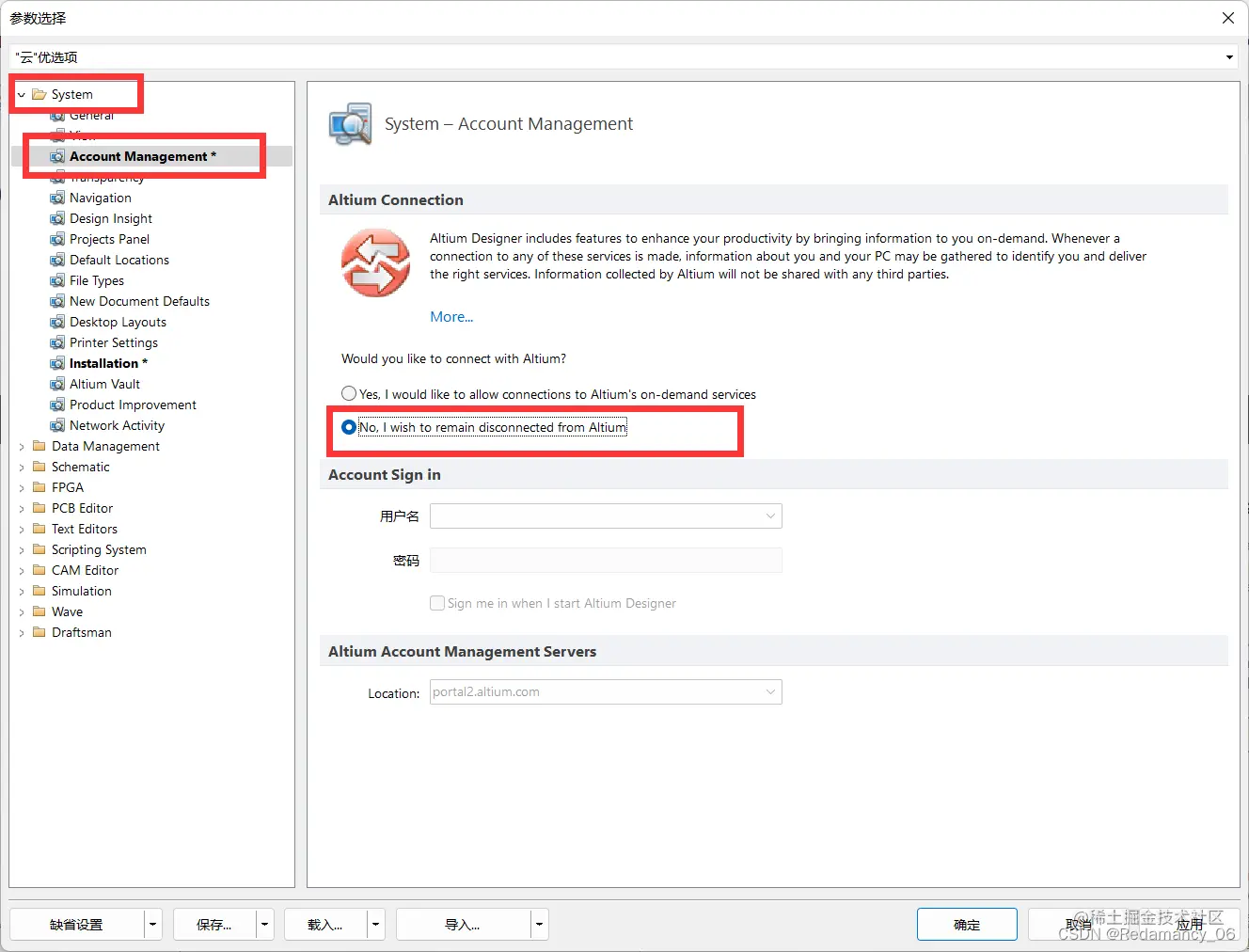The height and width of the screenshot is (952, 1249).
Task: Expand the CAM Editor node
Action: [22, 571]
